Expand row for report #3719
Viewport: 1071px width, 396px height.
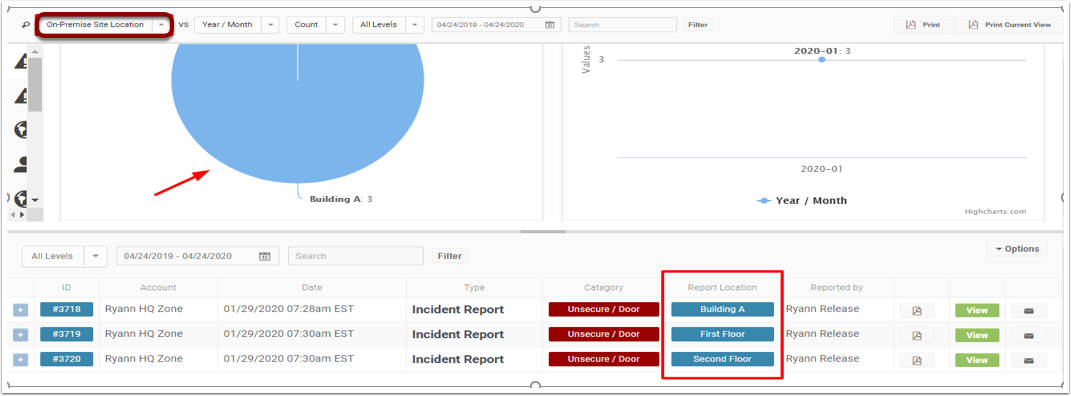pos(20,335)
